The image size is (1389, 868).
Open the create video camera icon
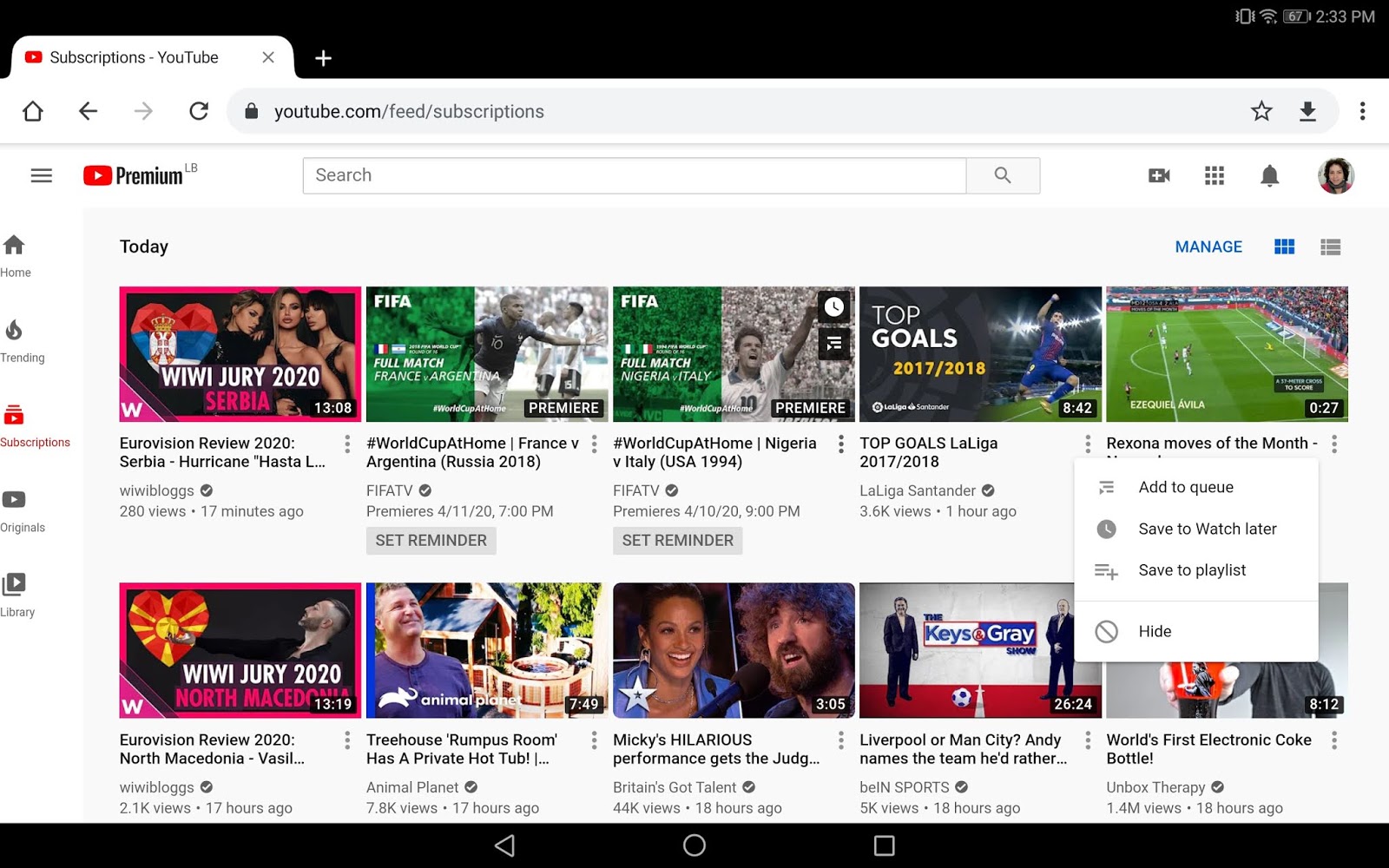1159,175
